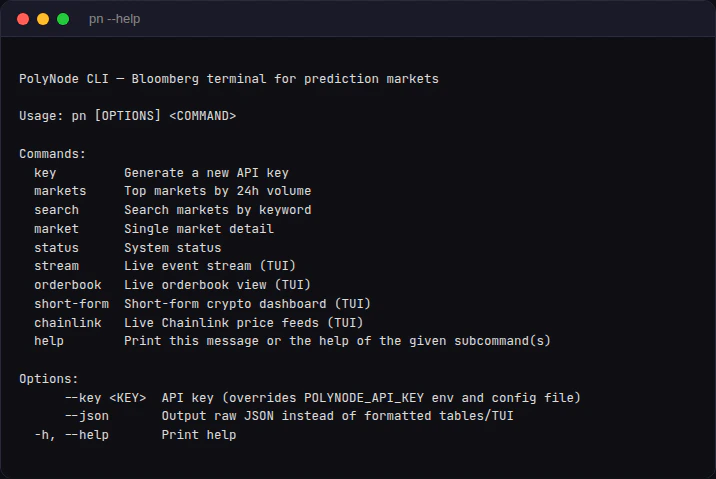Click the 'short-form' command entry

pyautogui.click(x=71, y=303)
